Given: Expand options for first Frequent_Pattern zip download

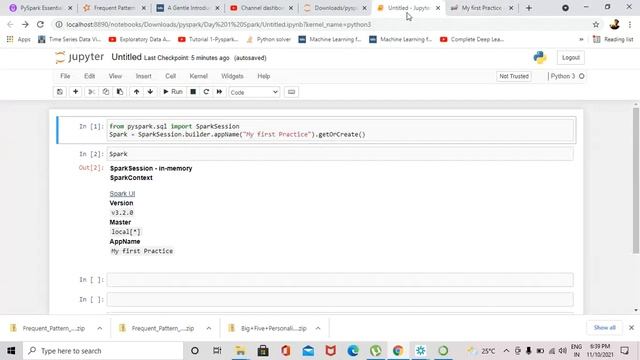Looking at the screenshot, I should (x=100, y=328).
